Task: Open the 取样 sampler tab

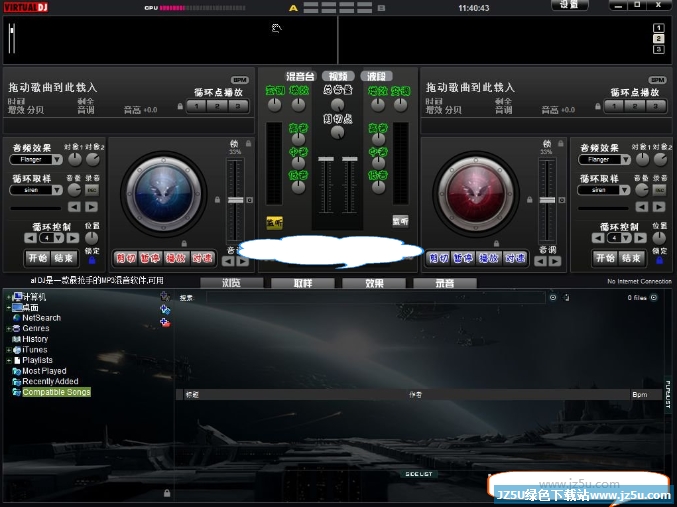Action: 303,283
